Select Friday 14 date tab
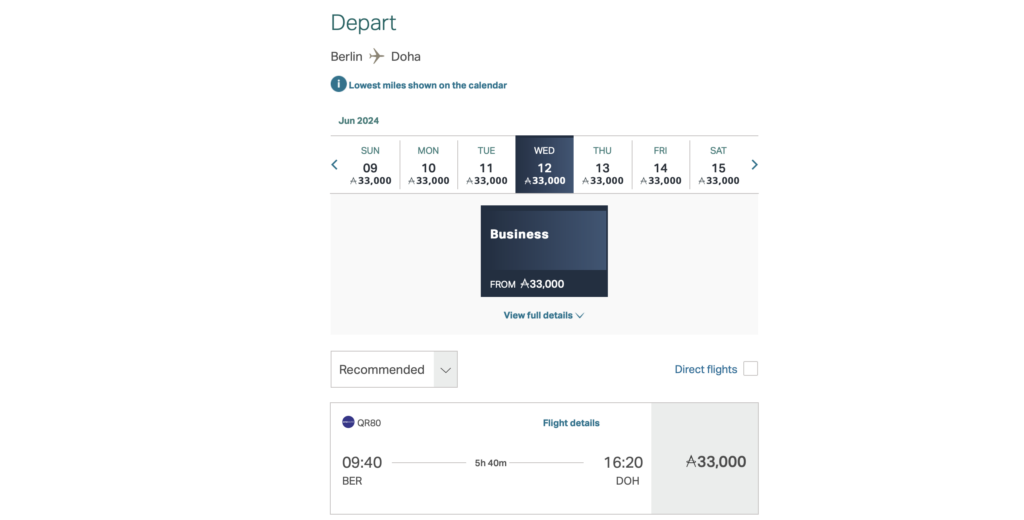Image resolution: width=1024 pixels, height=520 pixels. click(660, 165)
